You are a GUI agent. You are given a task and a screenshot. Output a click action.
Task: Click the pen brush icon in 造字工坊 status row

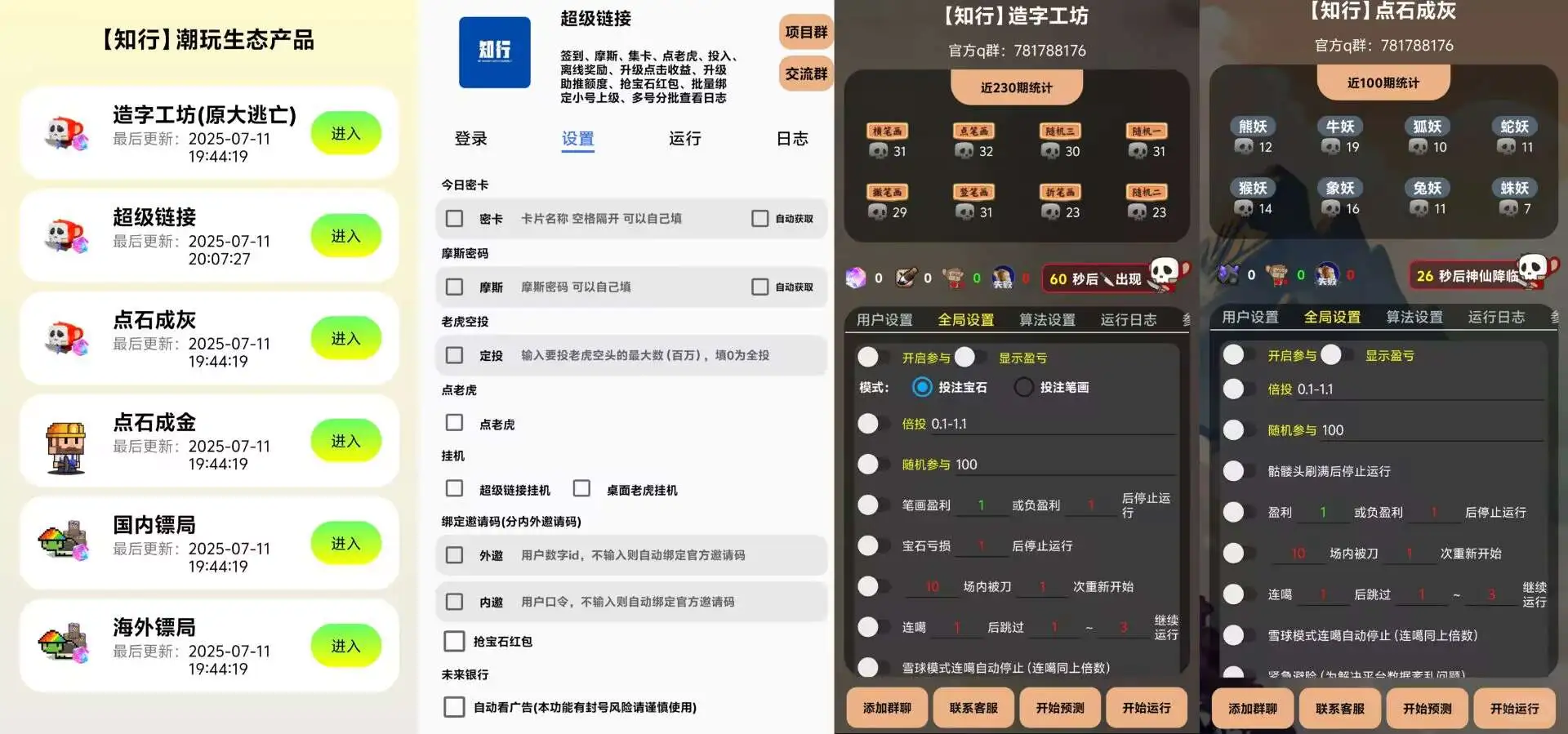[905, 278]
